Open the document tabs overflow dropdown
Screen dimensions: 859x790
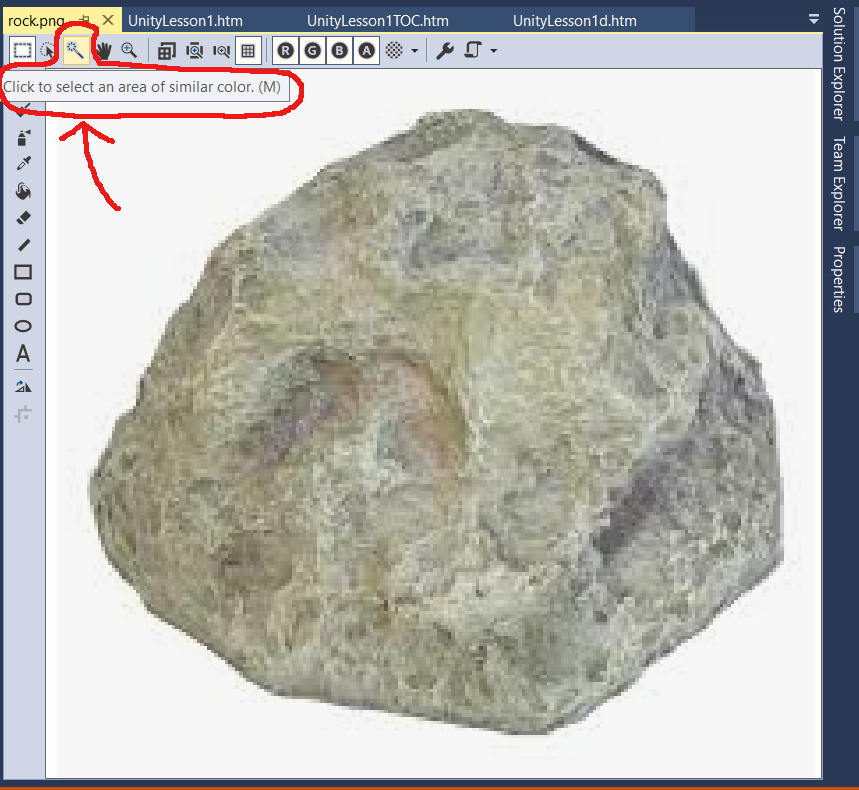coord(814,20)
